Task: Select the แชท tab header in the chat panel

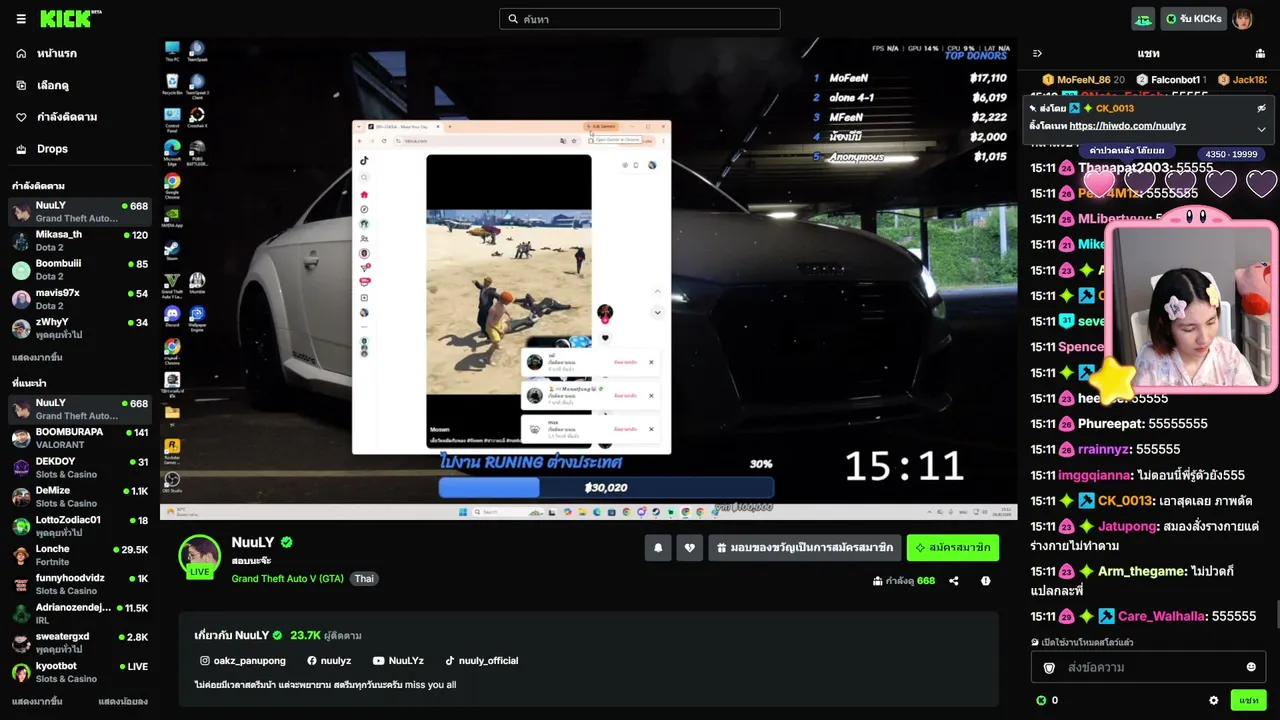Action: (1148, 53)
